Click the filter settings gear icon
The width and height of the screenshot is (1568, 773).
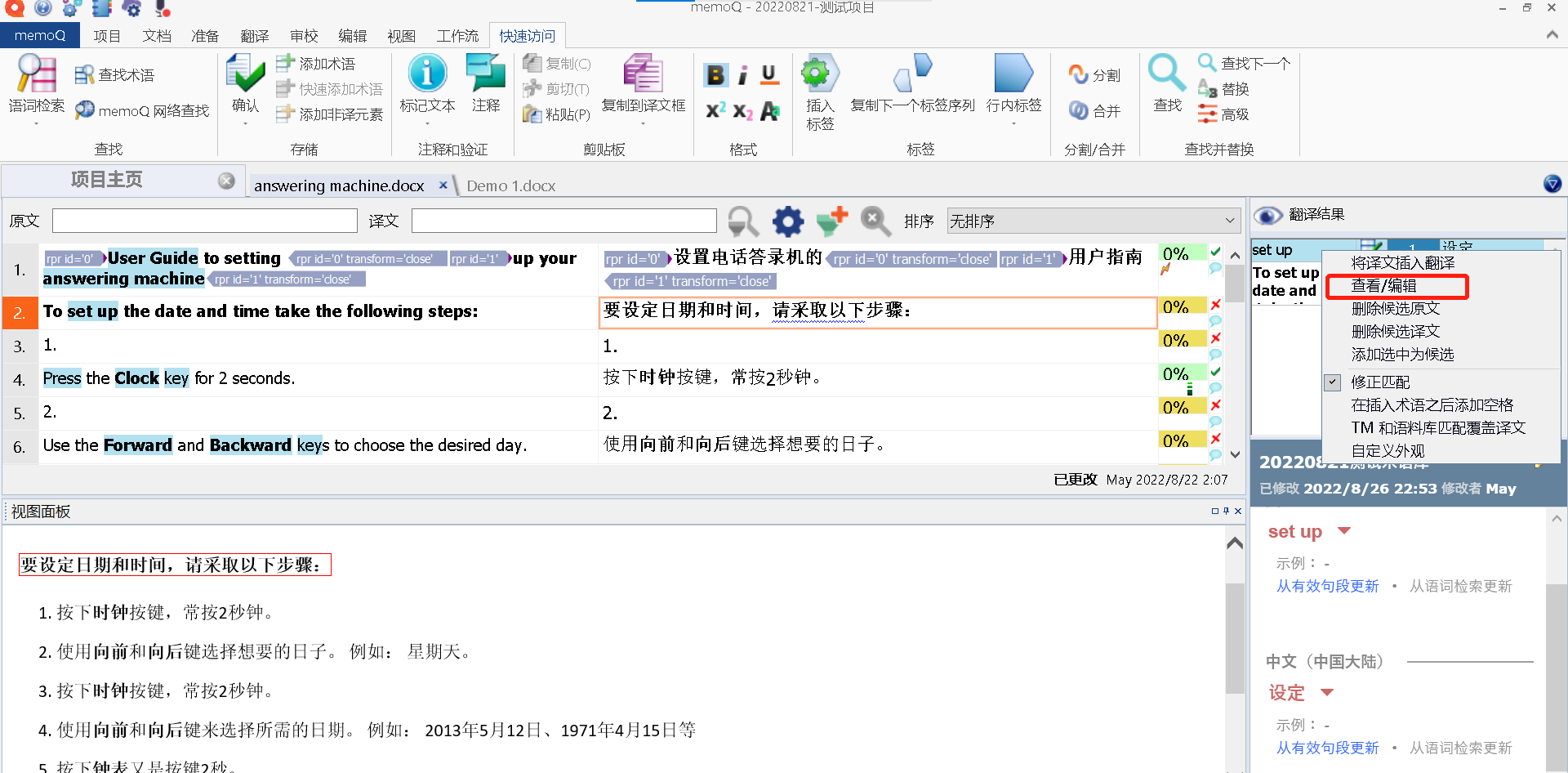coord(788,221)
